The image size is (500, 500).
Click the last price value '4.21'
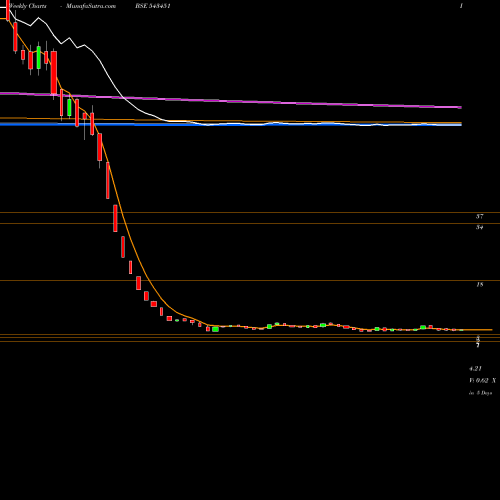pos(475,368)
